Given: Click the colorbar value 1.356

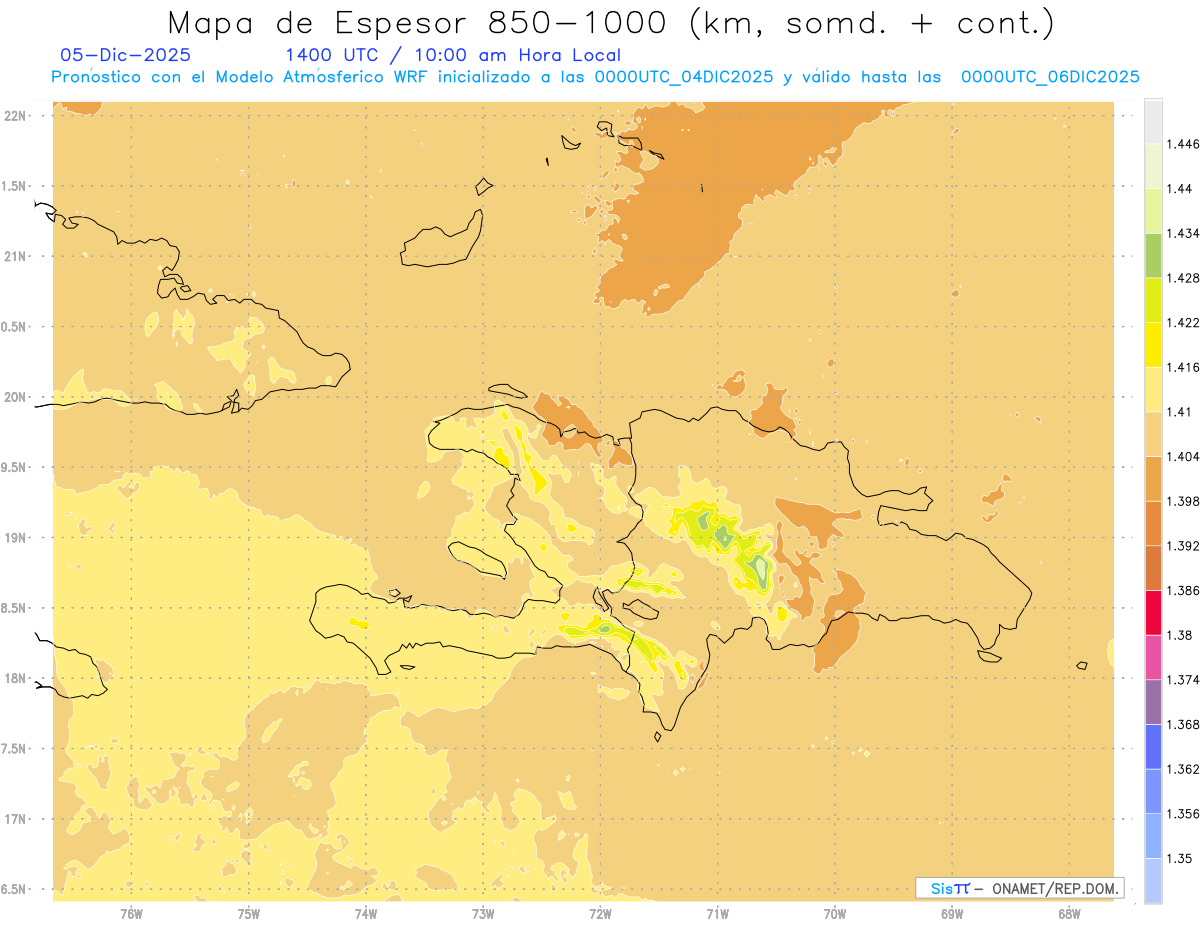Looking at the screenshot, I should click(x=1183, y=813).
